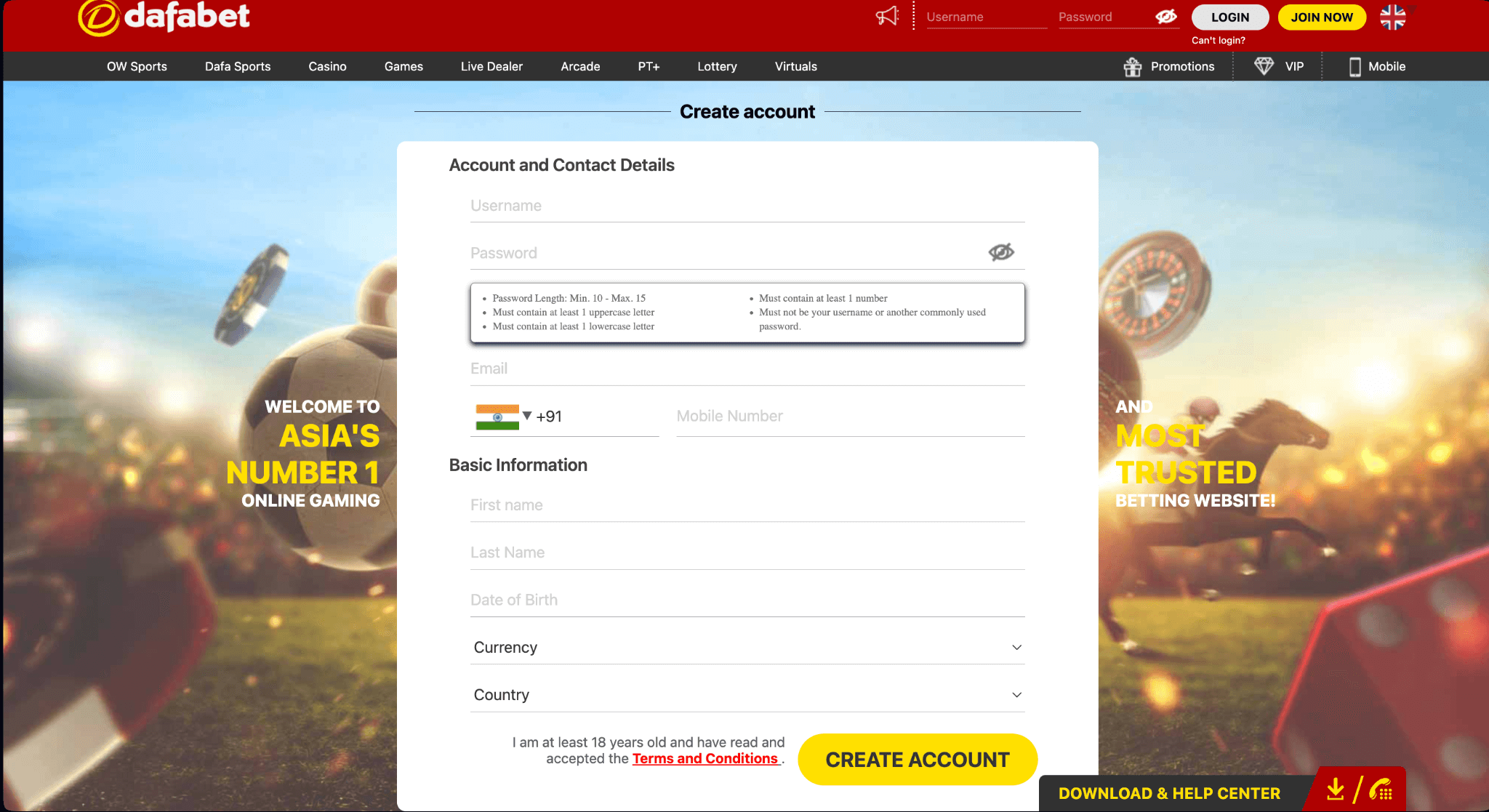Toggle header password visibility eye
The width and height of the screenshot is (1489, 812).
coord(1166,16)
